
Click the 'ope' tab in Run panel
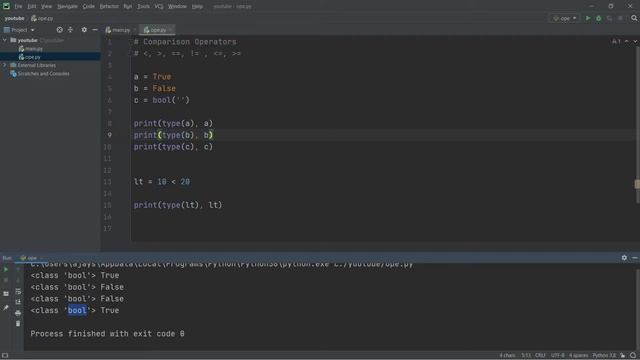(x=29, y=258)
